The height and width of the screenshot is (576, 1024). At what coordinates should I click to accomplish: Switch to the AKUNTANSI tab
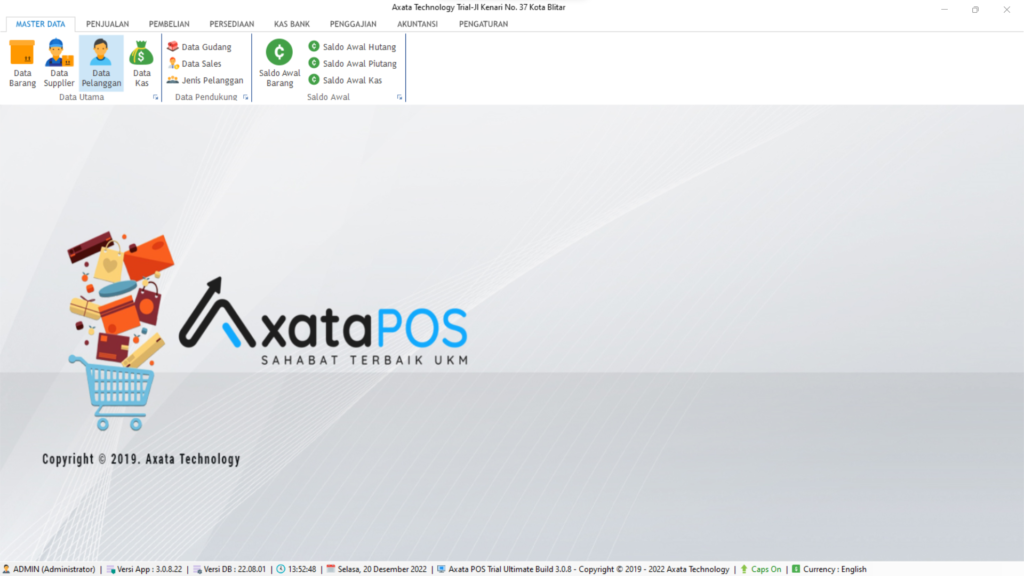point(417,24)
